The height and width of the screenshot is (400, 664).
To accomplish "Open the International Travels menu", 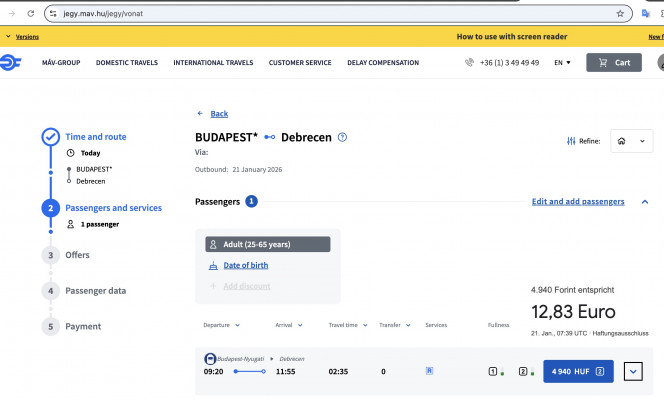I will pyautogui.click(x=213, y=62).
